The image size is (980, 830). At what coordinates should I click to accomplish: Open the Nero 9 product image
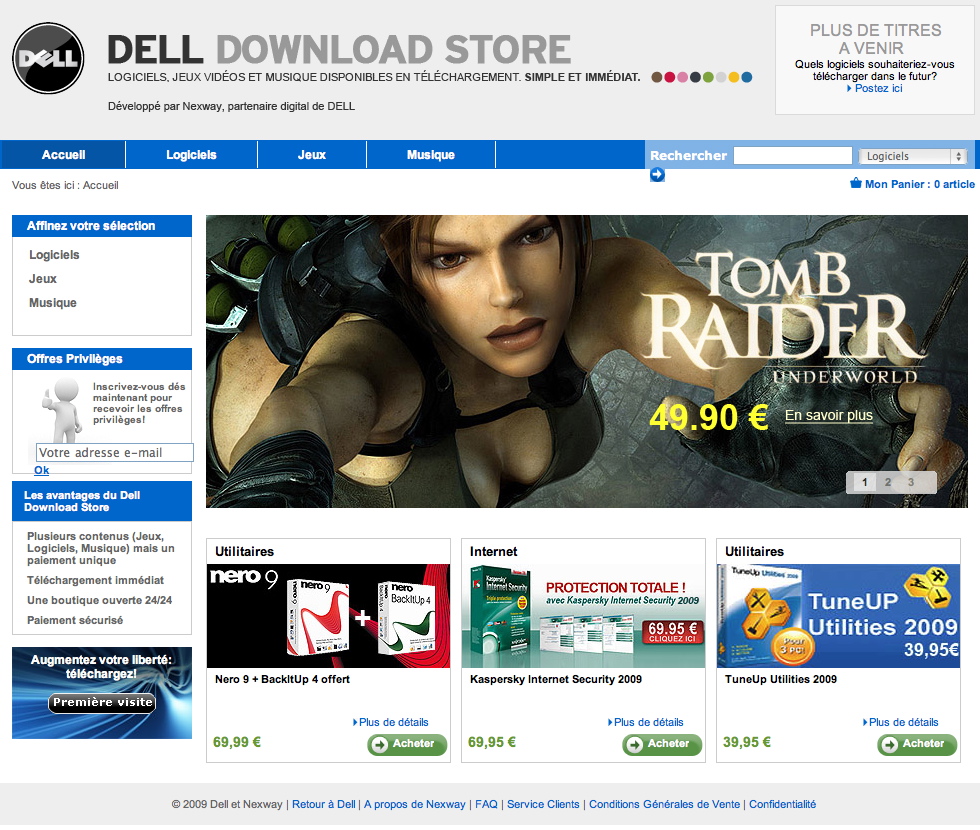coord(328,616)
